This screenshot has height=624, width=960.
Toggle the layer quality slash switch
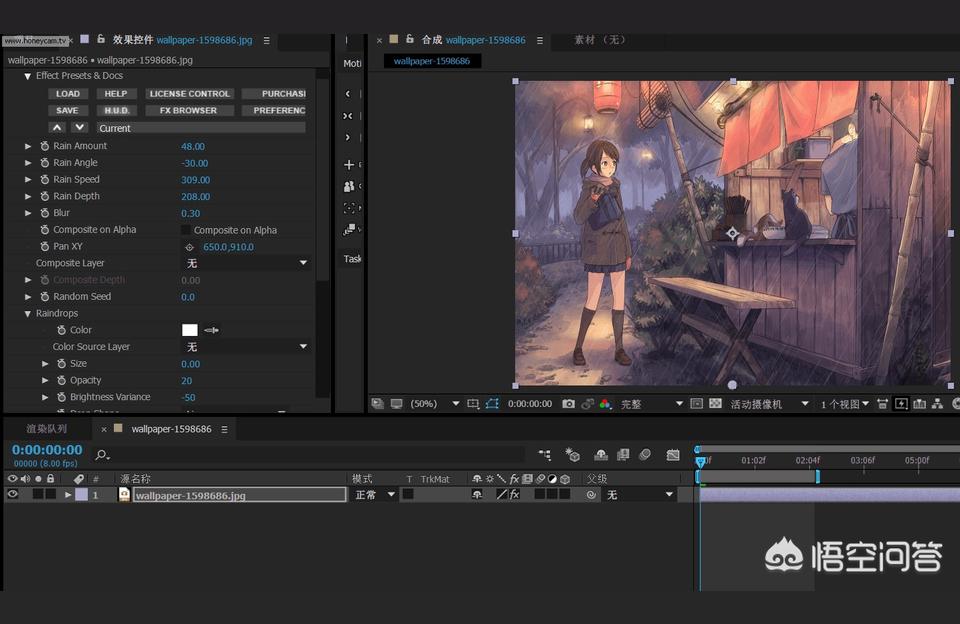tap(501, 494)
